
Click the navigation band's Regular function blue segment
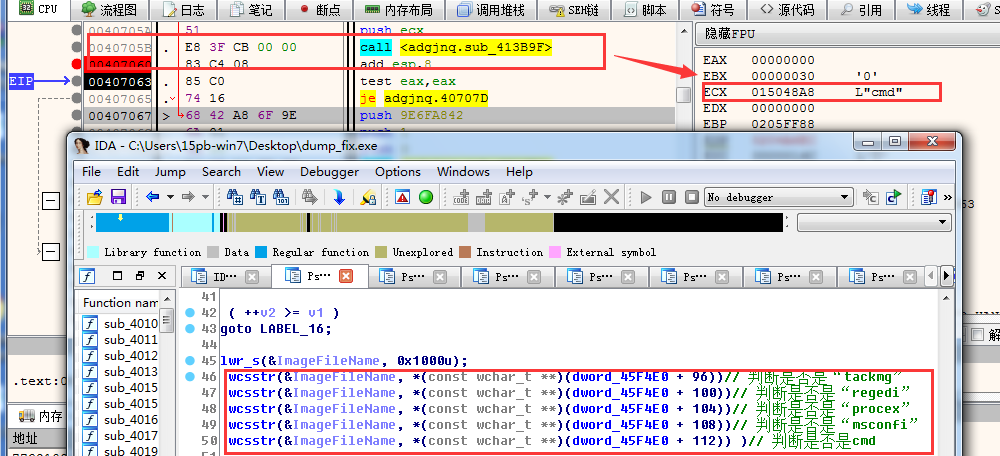click(x=135, y=222)
